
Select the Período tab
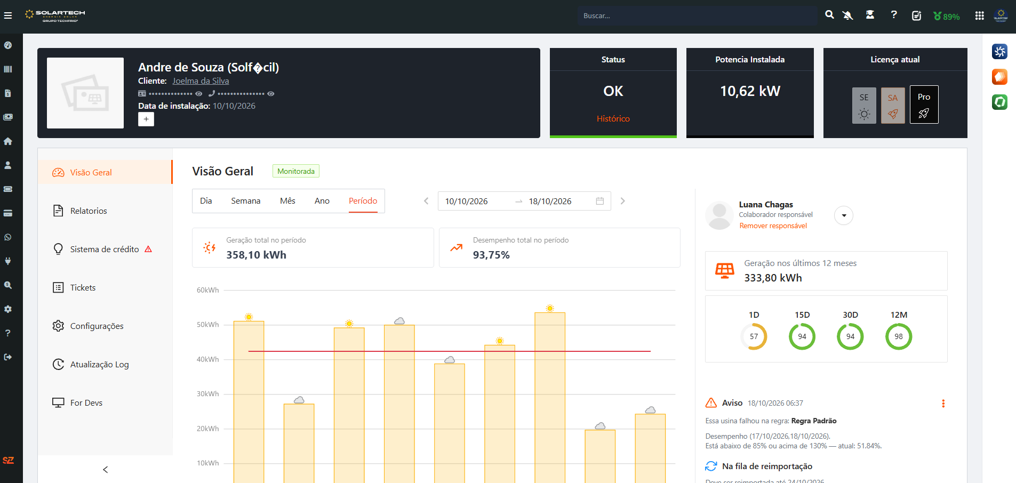tap(363, 201)
